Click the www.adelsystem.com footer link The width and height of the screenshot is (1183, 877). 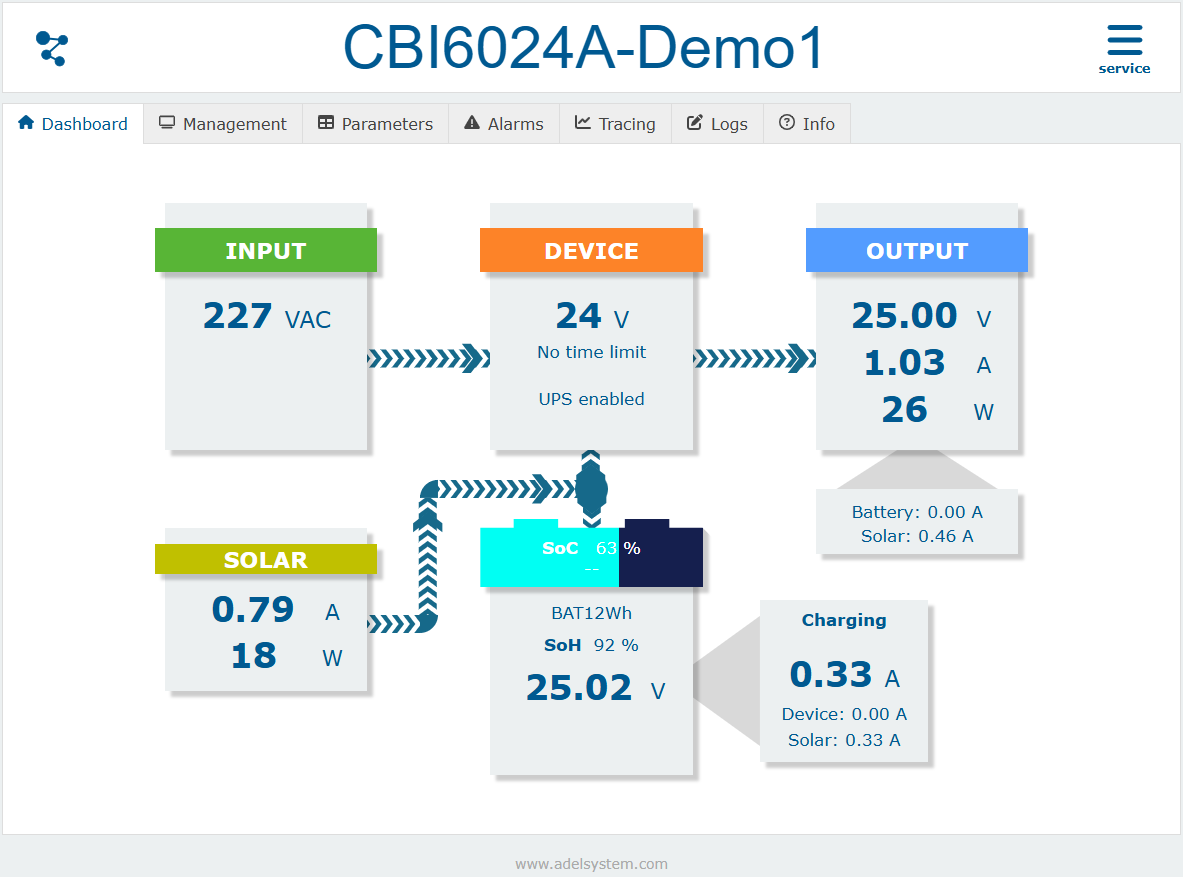point(592,863)
